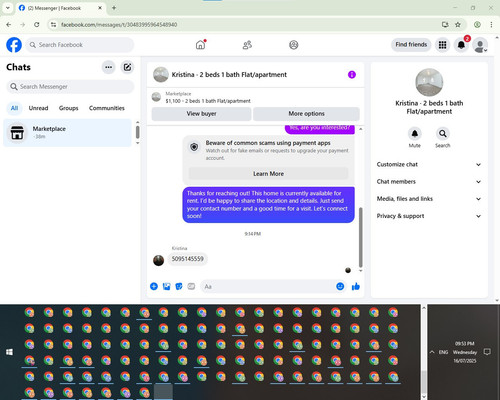Click the Search Messenger field
Image resolution: width=500 pixels, height=400 pixels.
(x=70, y=87)
